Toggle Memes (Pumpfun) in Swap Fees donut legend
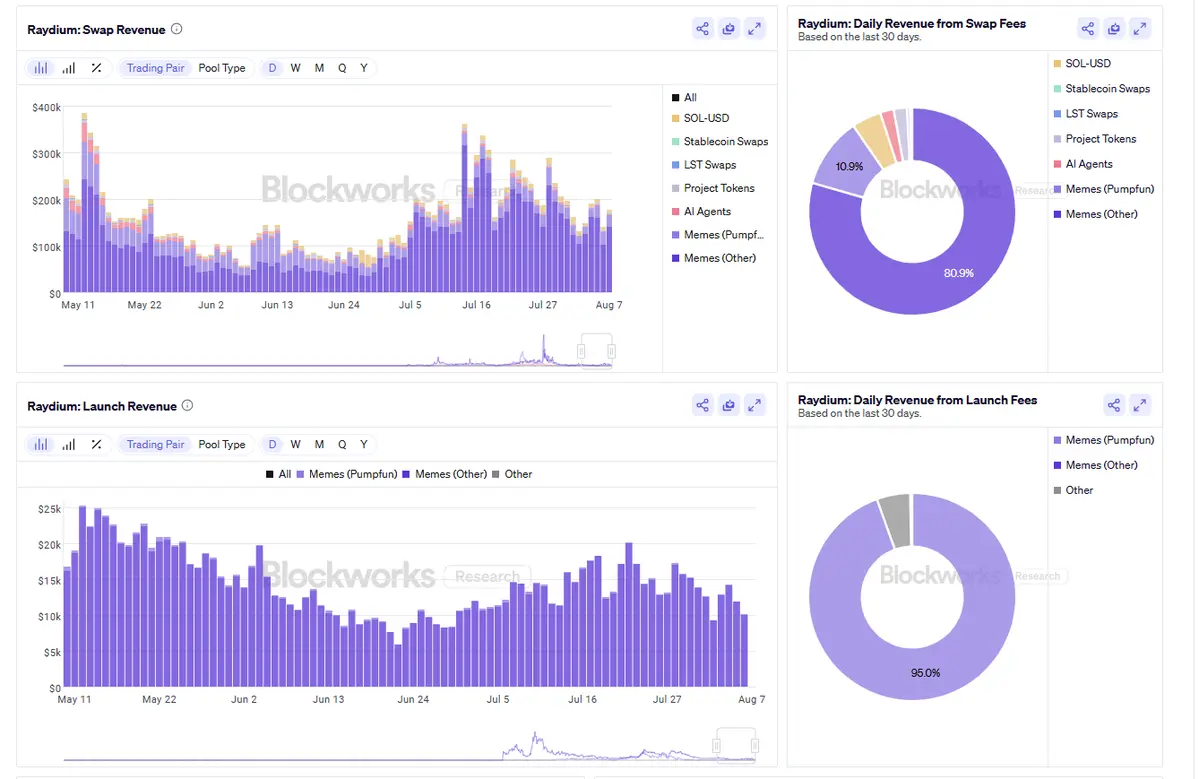 [x=1104, y=189]
